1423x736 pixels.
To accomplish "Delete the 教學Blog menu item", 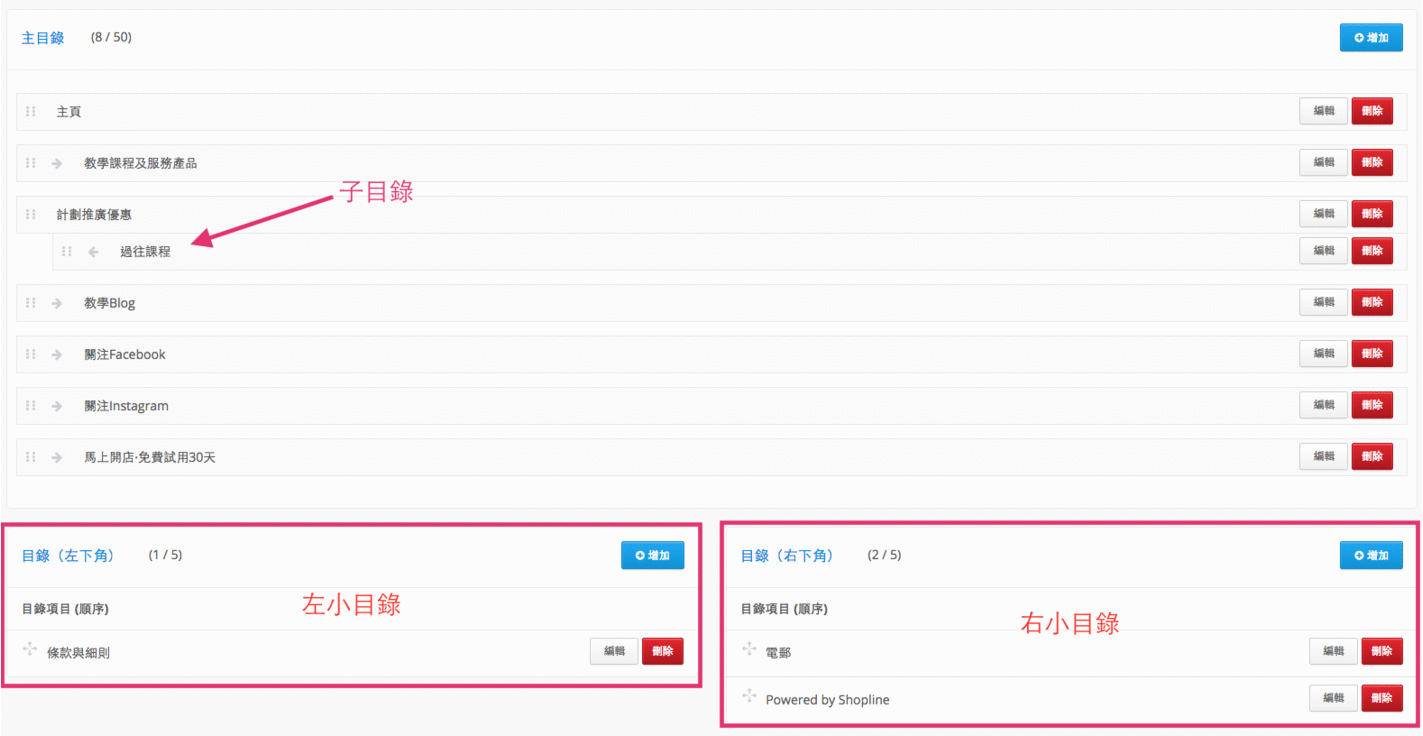I will click(x=1372, y=302).
